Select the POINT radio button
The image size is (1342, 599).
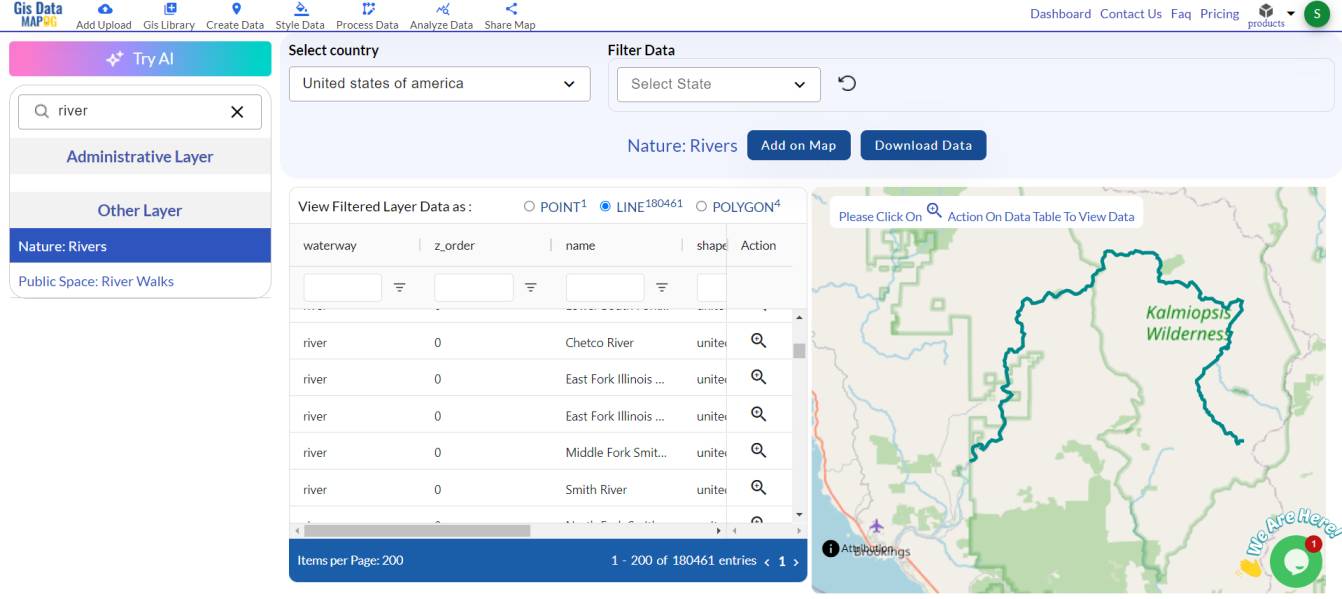click(531, 205)
